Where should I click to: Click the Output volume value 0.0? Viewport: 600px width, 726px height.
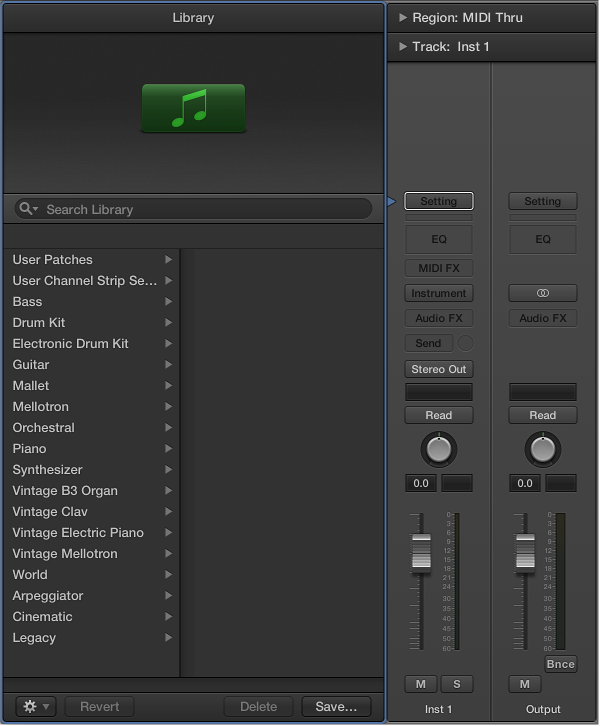[525, 483]
